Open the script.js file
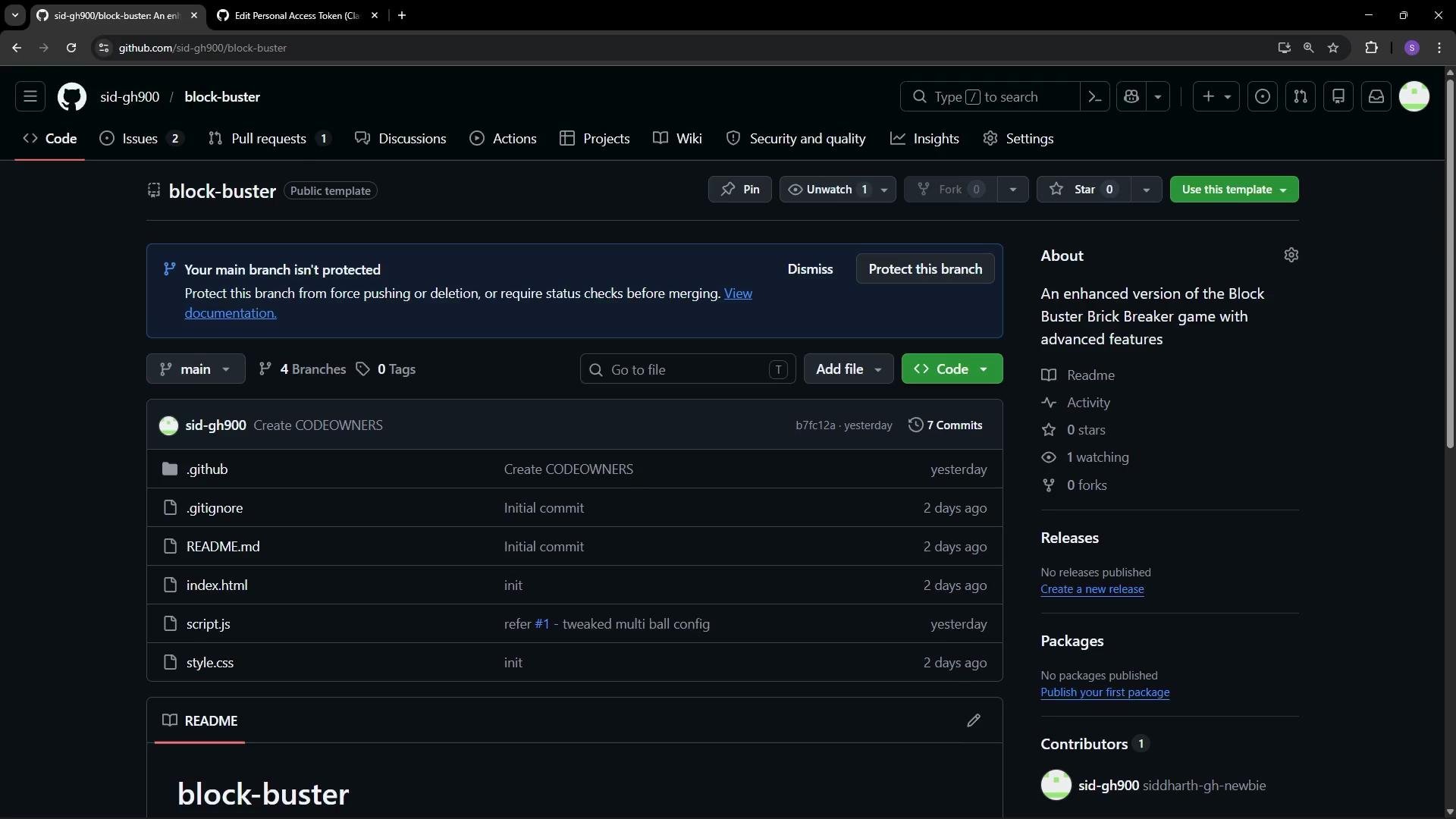Screen dimensions: 1456x819 click(x=209, y=624)
